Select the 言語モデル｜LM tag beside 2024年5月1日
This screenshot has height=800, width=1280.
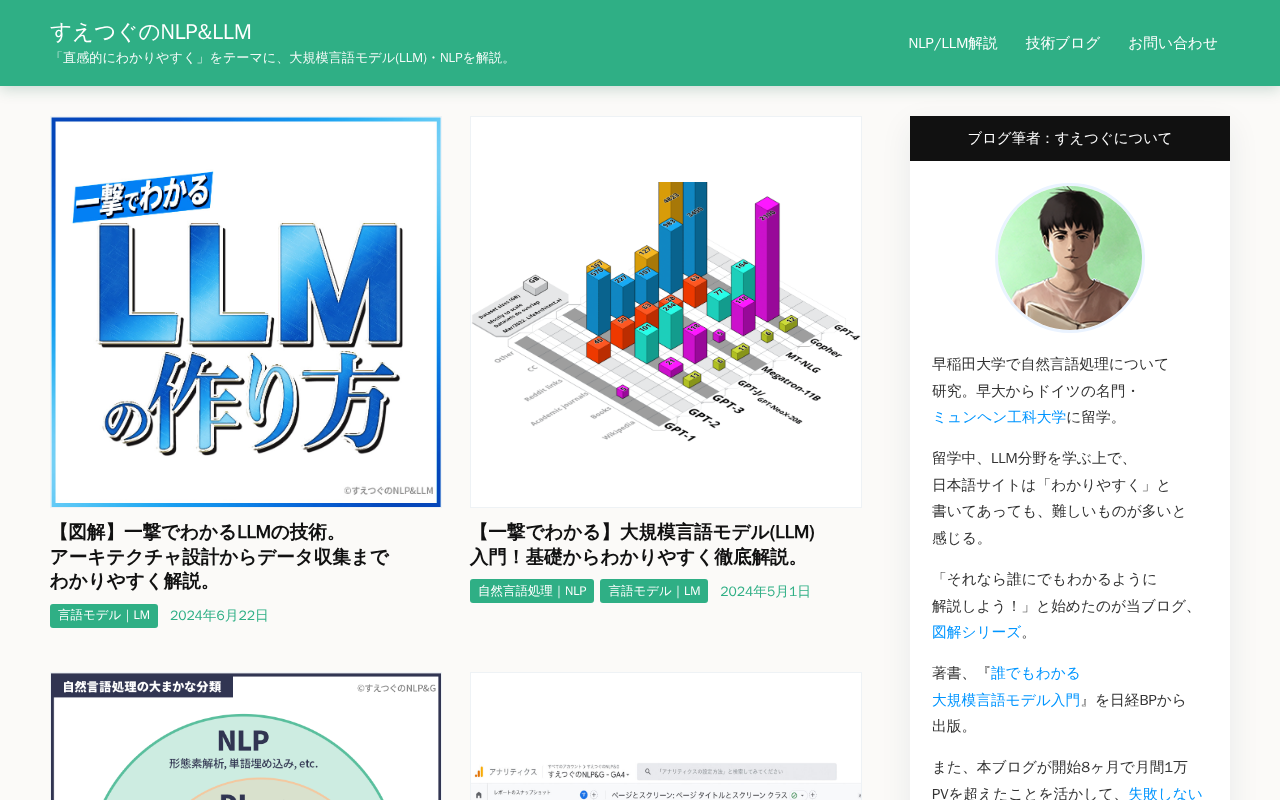coord(654,591)
